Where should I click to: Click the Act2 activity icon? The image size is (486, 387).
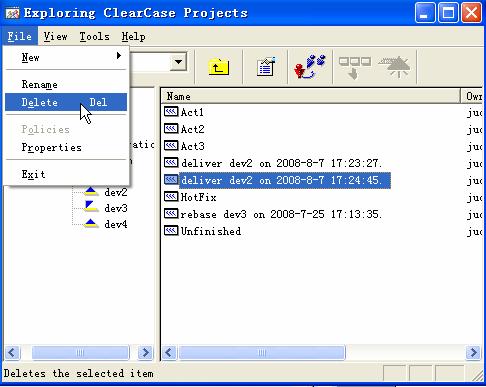pyautogui.click(x=171, y=129)
